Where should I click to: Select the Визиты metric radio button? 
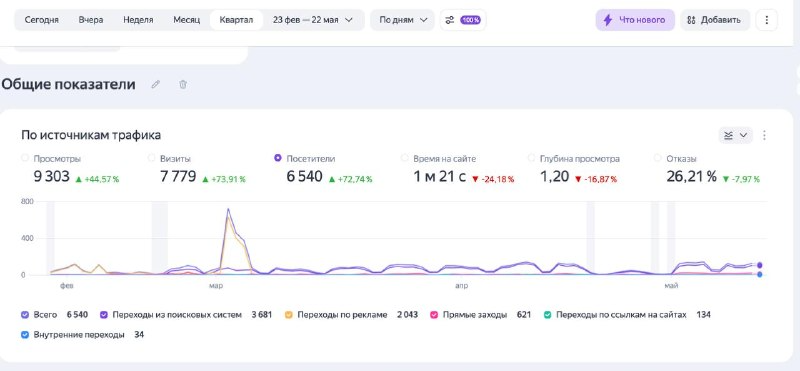click(151, 158)
